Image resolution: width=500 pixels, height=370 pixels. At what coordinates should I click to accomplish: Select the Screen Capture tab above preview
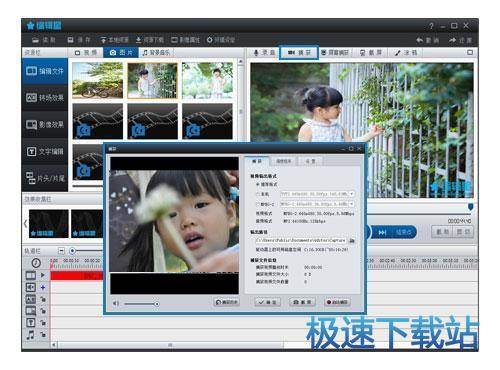pyautogui.click(x=335, y=53)
